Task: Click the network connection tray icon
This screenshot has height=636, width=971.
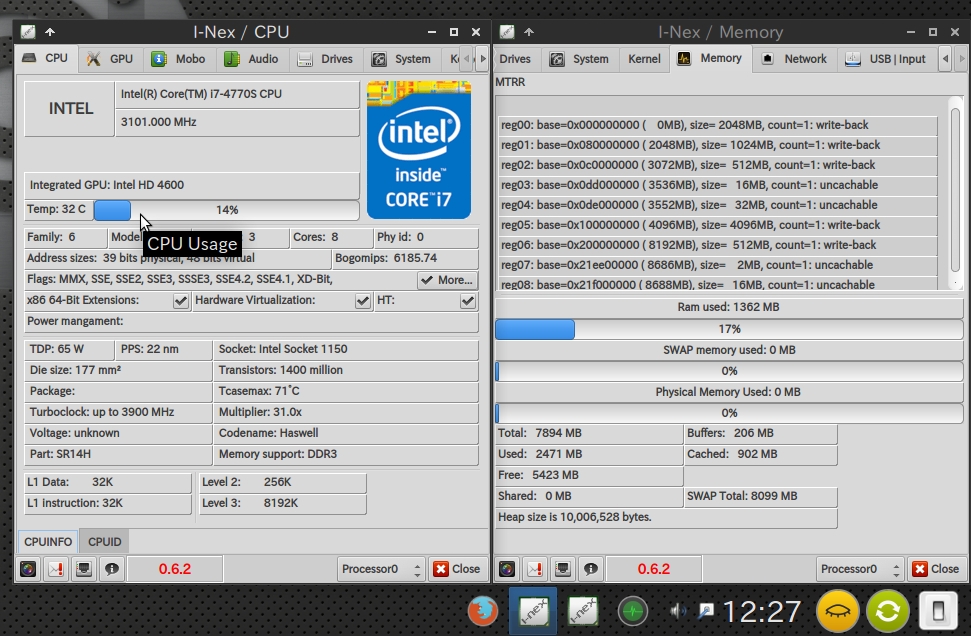Action: (706, 612)
